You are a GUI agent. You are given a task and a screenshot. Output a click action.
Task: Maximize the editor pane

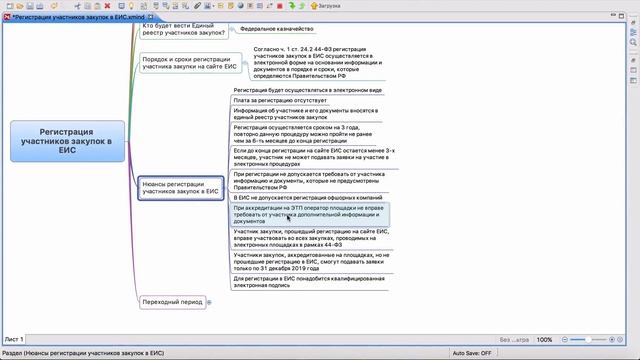621,16
